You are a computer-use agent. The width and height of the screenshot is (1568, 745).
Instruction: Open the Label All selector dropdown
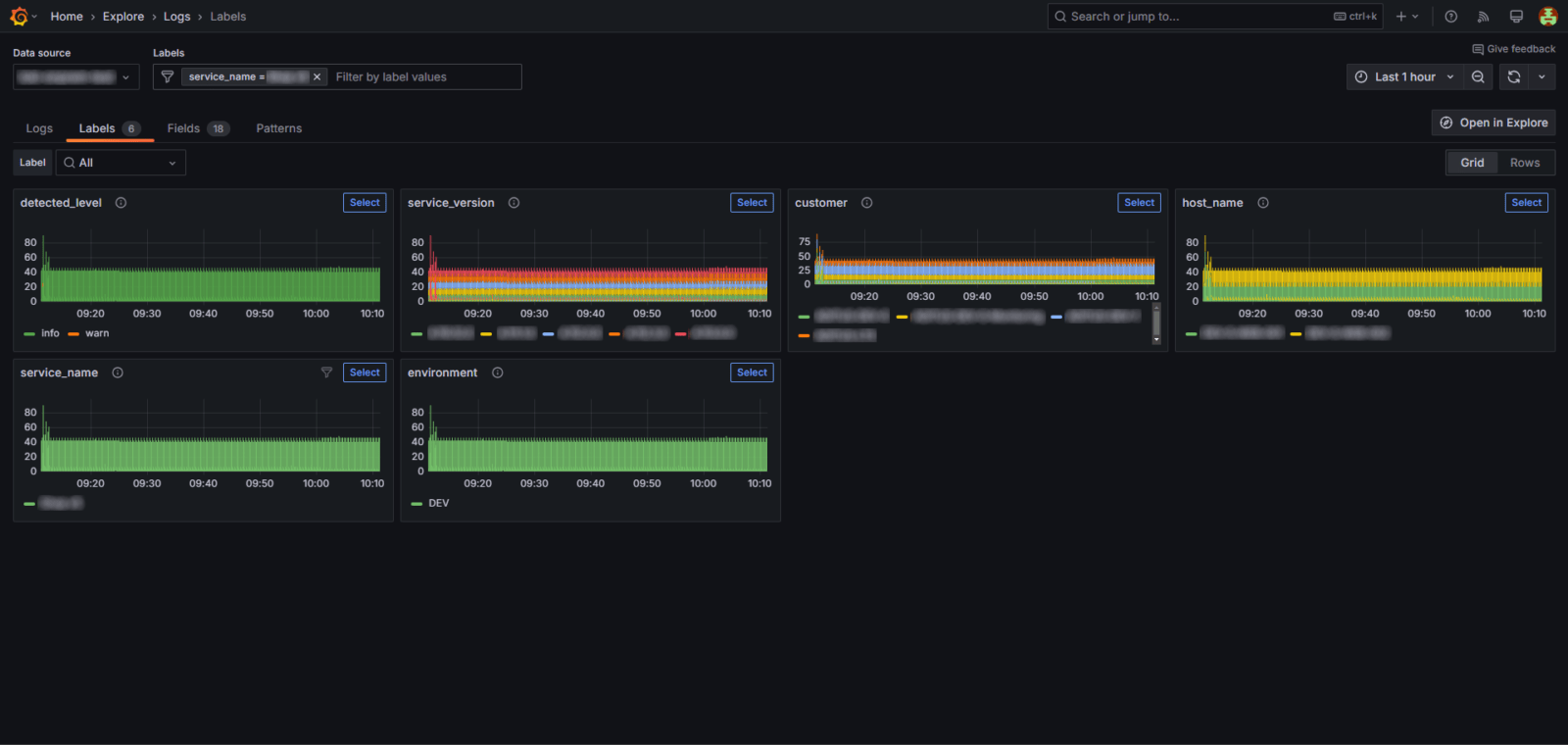click(x=121, y=163)
